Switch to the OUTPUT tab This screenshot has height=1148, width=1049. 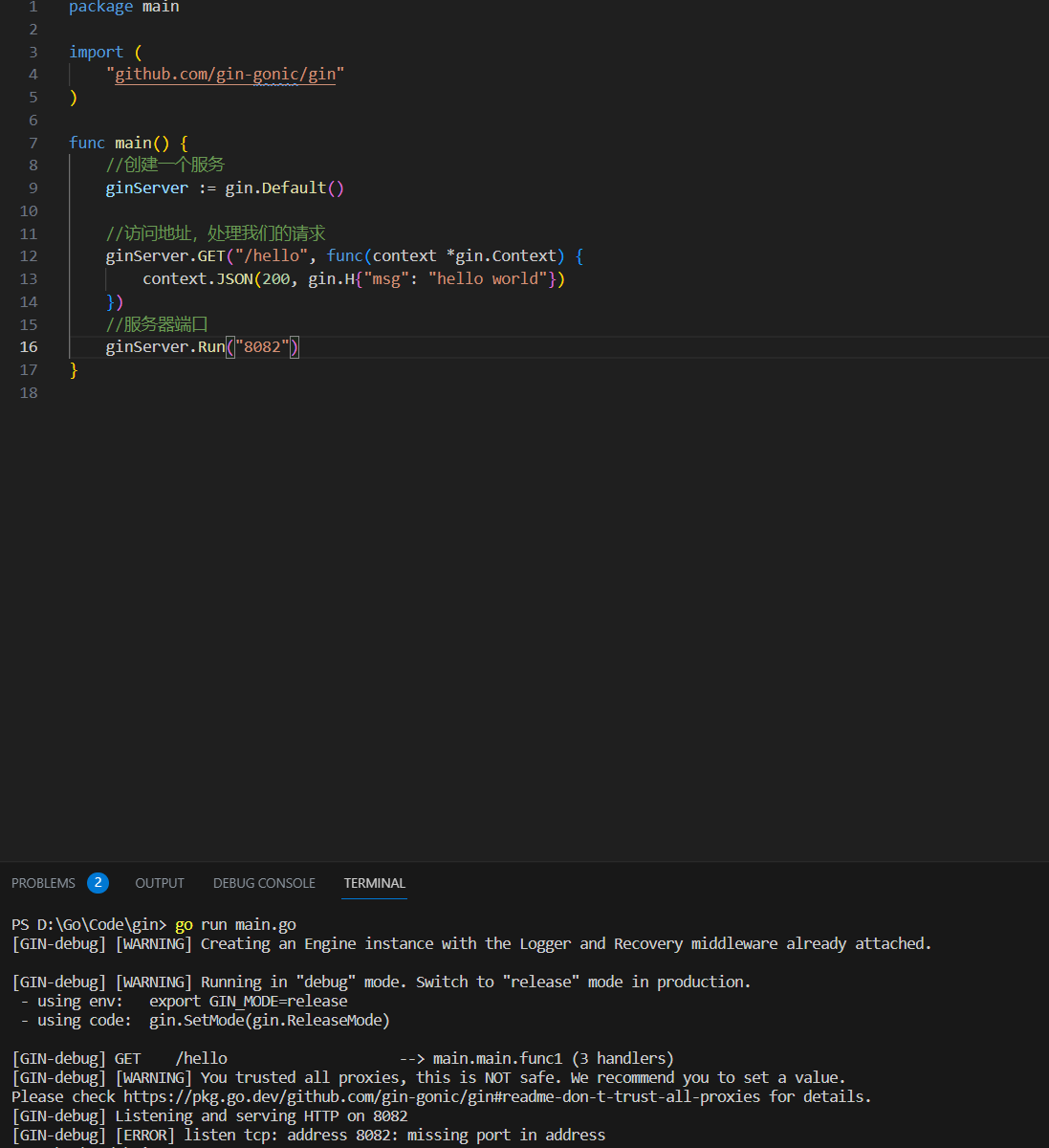point(160,883)
